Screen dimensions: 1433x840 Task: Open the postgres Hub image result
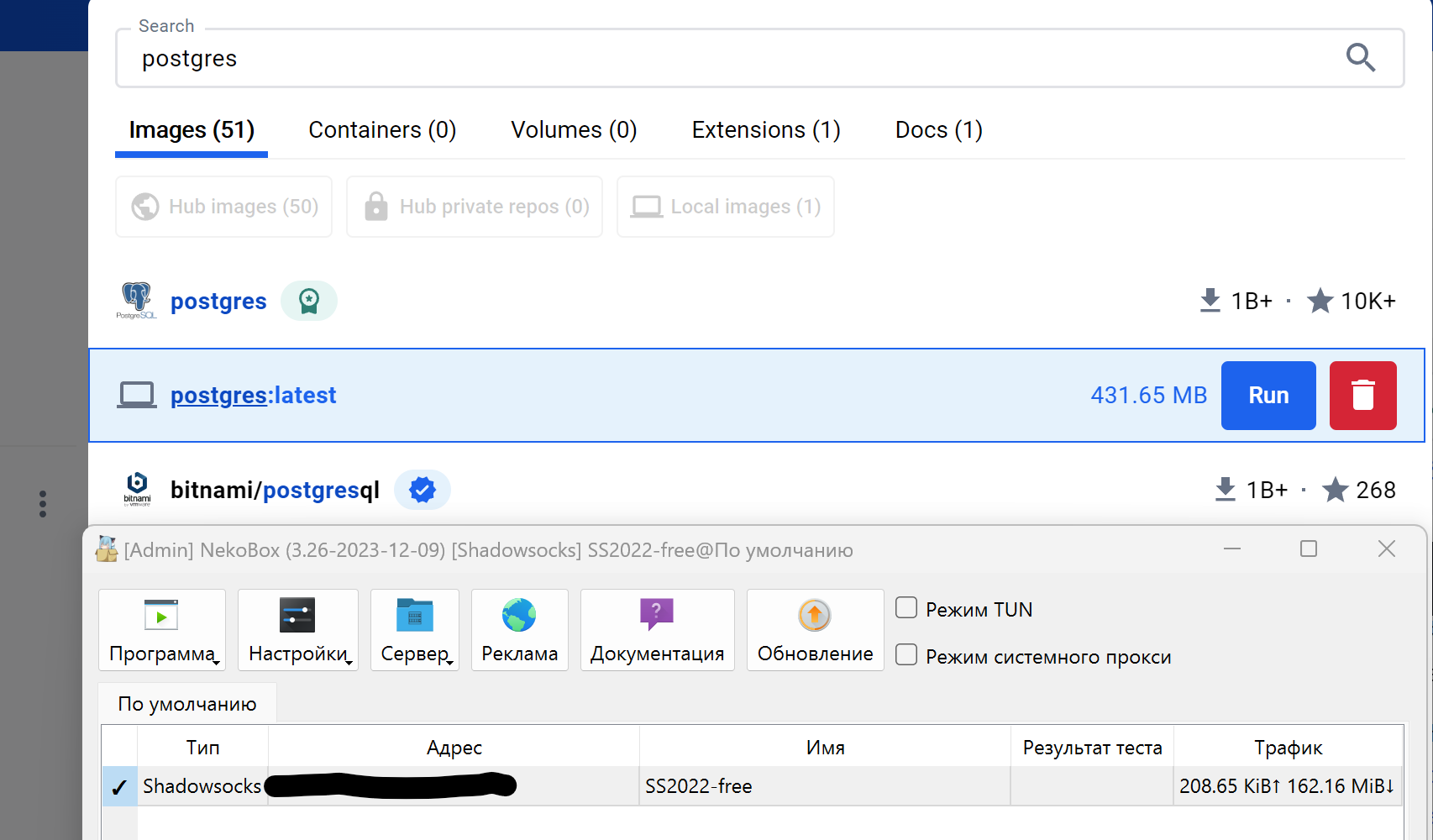[218, 301]
